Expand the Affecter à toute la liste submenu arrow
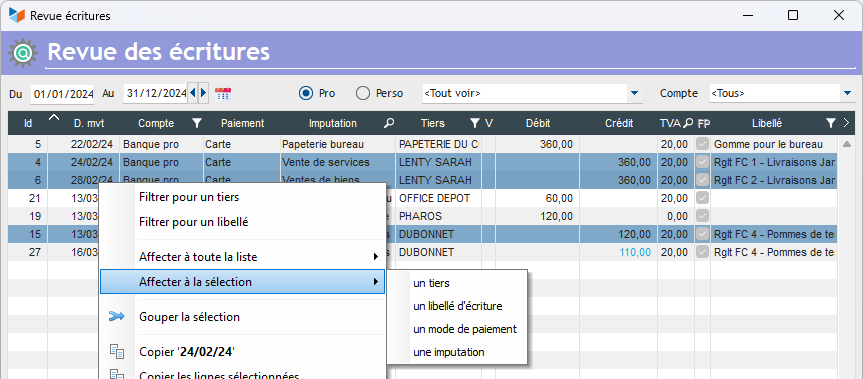The height and width of the screenshot is (379, 863). [x=376, y=257]
